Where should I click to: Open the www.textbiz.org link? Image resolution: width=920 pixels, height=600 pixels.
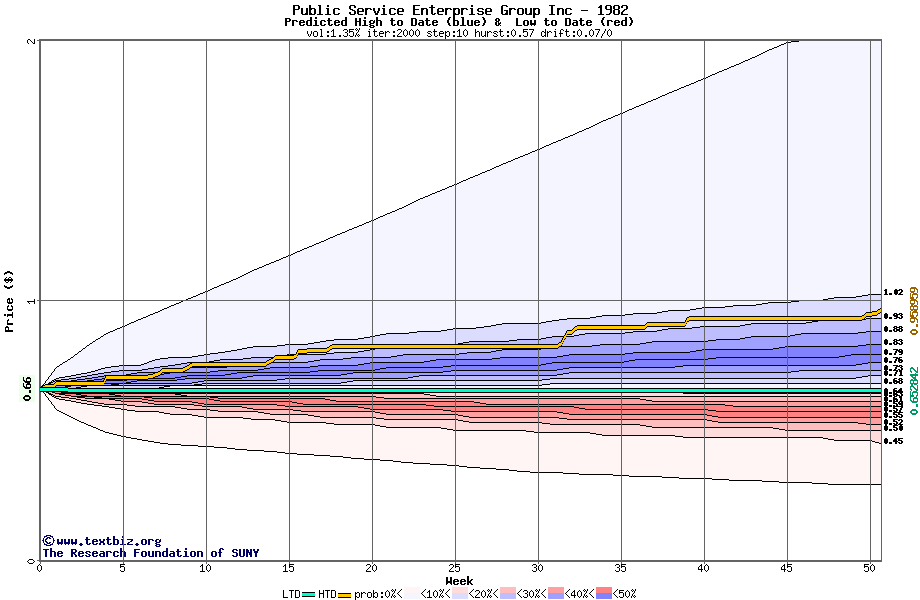click(x=109, y=541)
